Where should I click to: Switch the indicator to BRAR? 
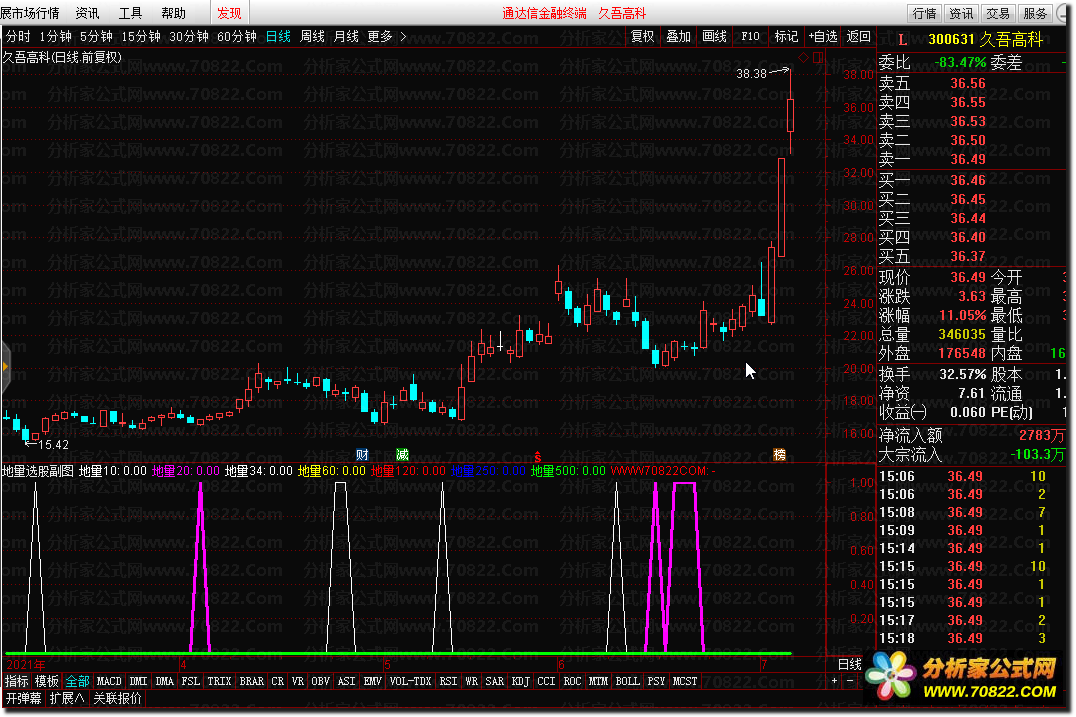coord(251,681)
